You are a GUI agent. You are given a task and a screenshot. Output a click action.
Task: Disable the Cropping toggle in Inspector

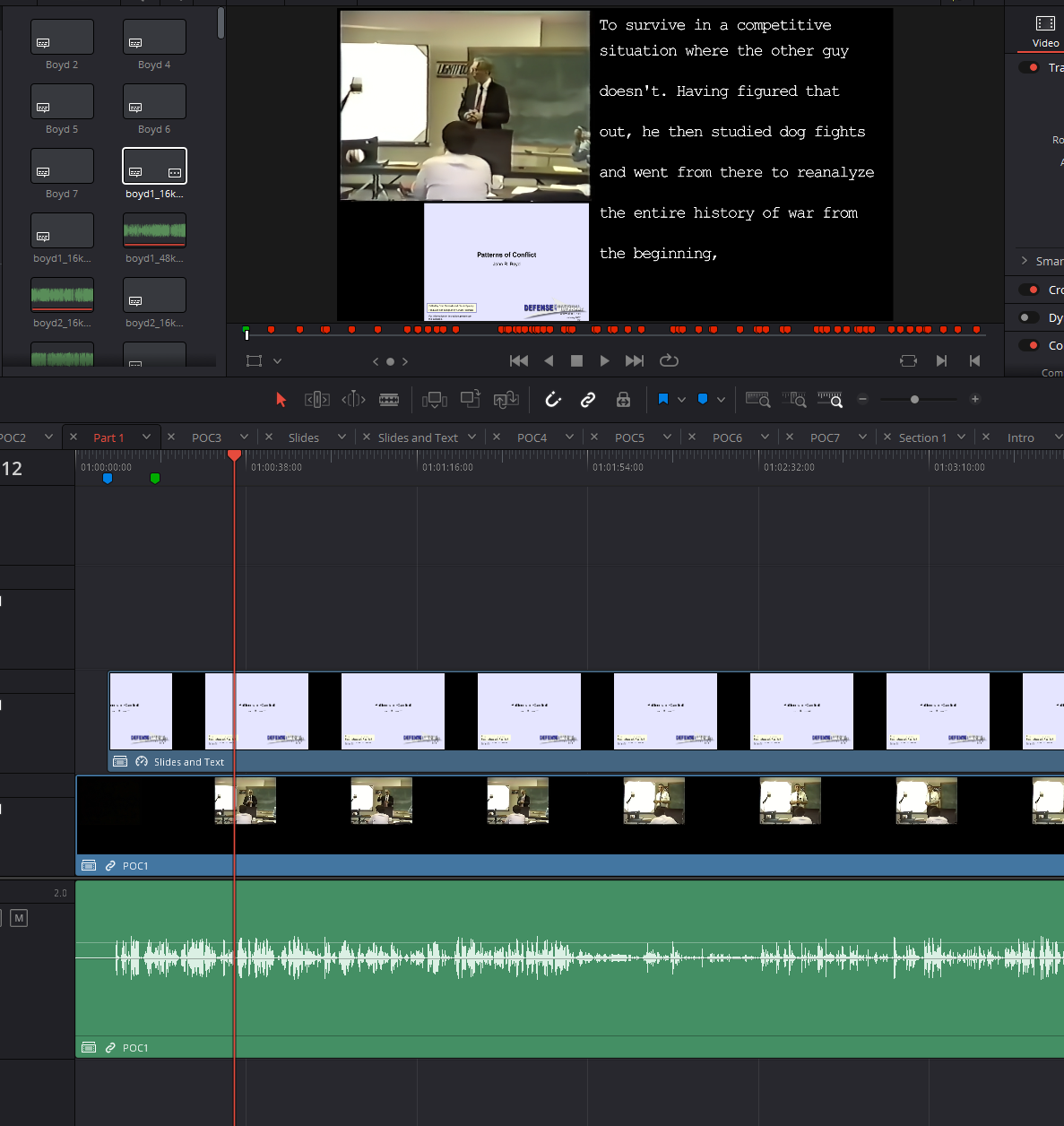click(1028, 290)
